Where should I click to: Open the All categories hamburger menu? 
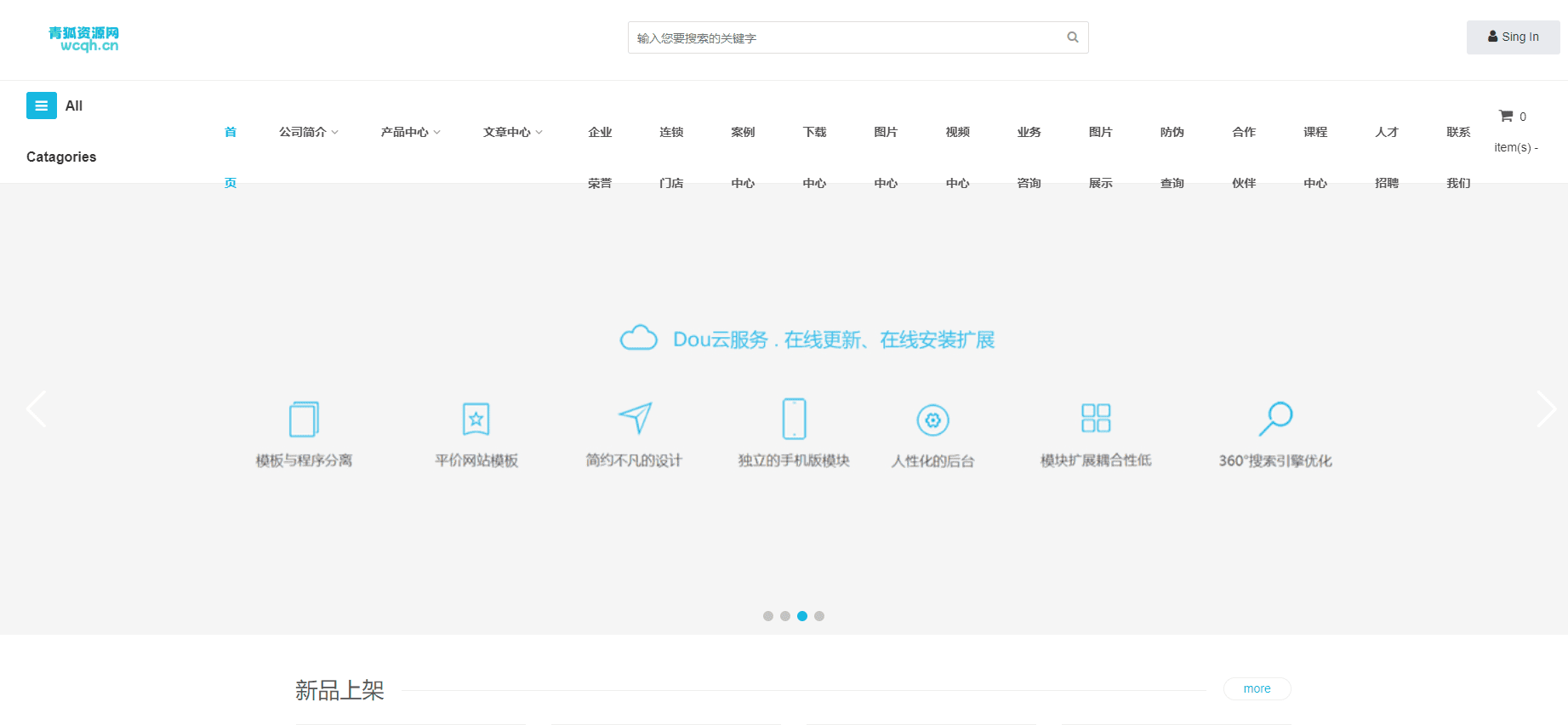(42, 106)
